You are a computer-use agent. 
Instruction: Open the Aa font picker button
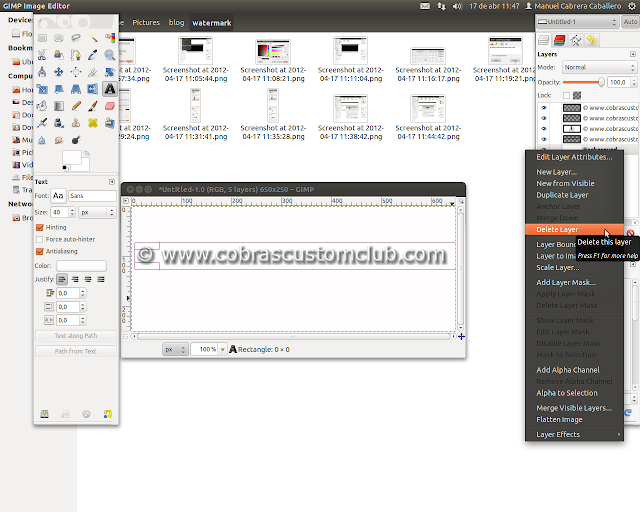(x=58, y=196)
